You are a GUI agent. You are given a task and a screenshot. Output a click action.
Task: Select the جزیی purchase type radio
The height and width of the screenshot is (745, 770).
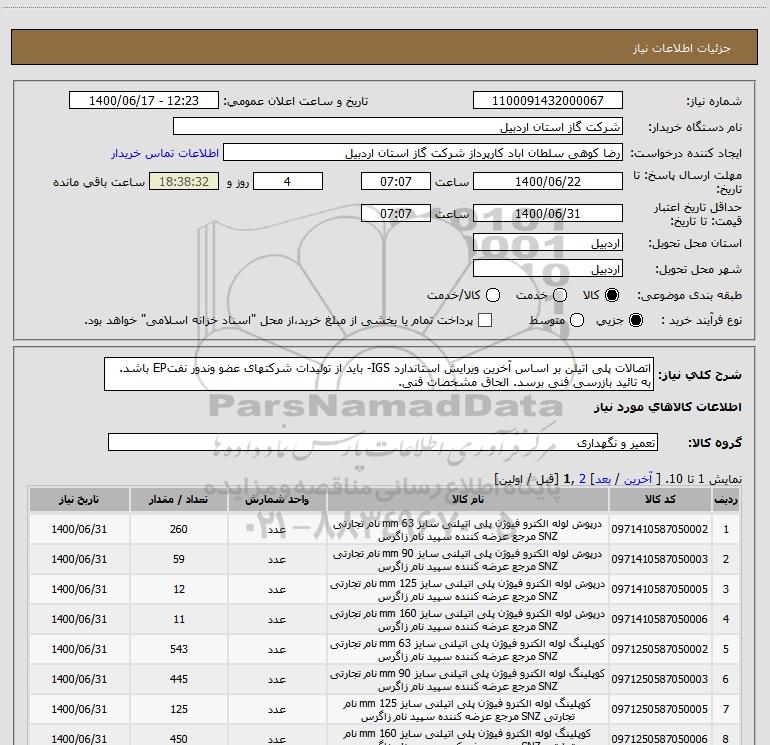coord(635,320)
